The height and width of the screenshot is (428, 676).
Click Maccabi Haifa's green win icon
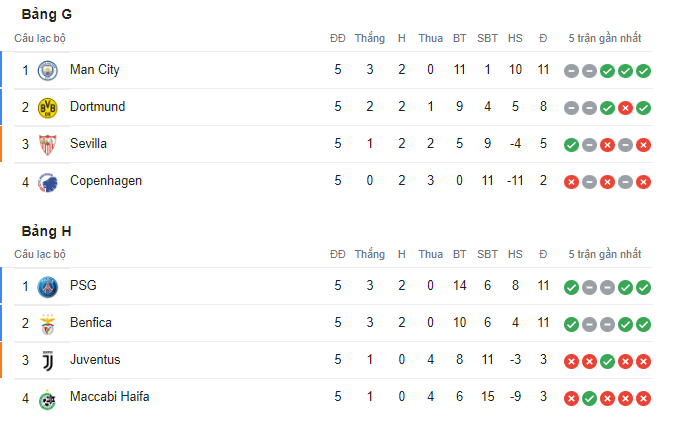point(589,399)
